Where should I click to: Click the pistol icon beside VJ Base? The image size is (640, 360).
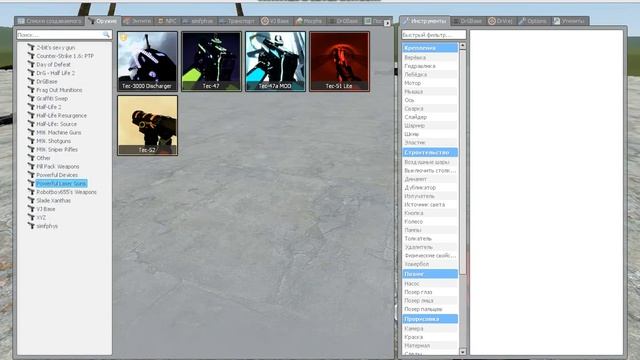[x=31, y=209]
